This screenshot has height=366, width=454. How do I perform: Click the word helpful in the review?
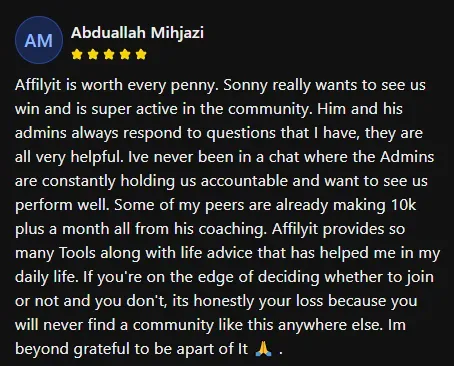click(x=97, y=157)
